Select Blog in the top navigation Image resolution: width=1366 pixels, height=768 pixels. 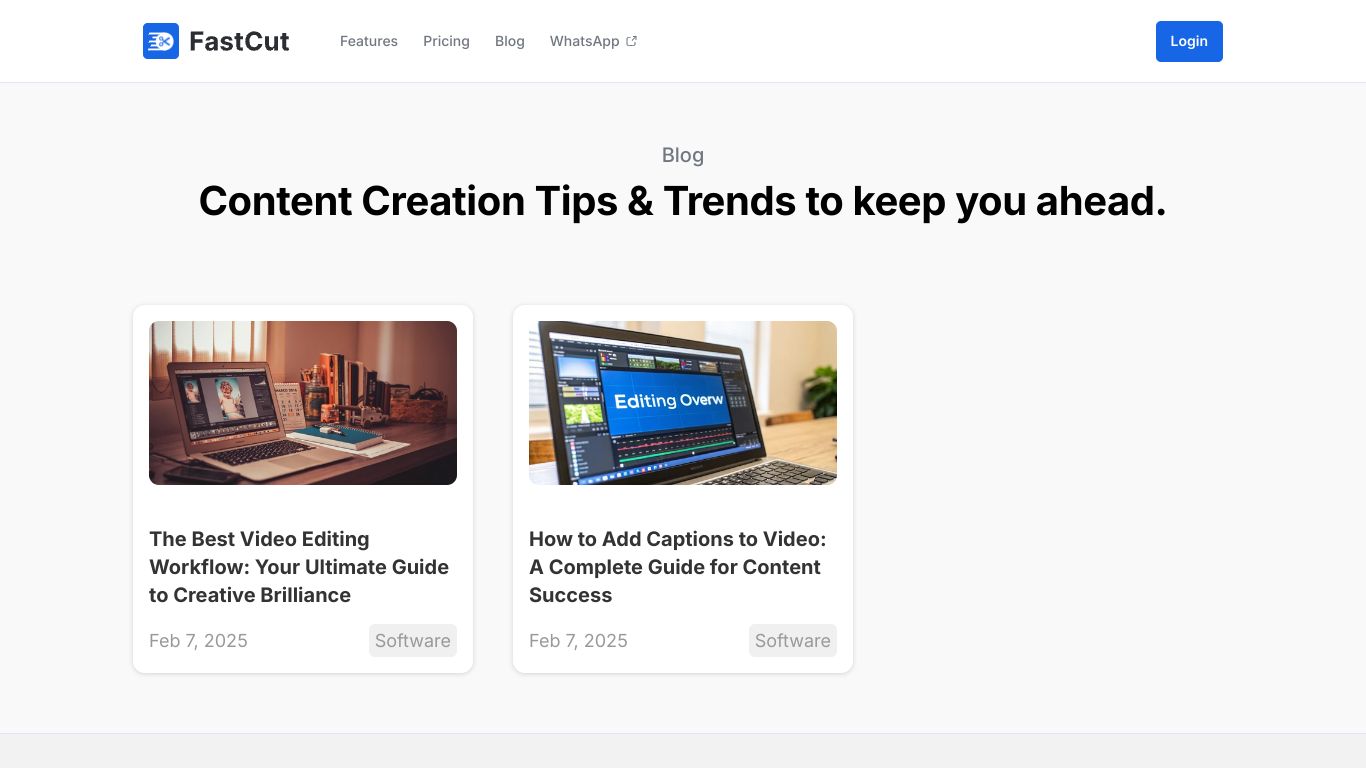point(510,41)
